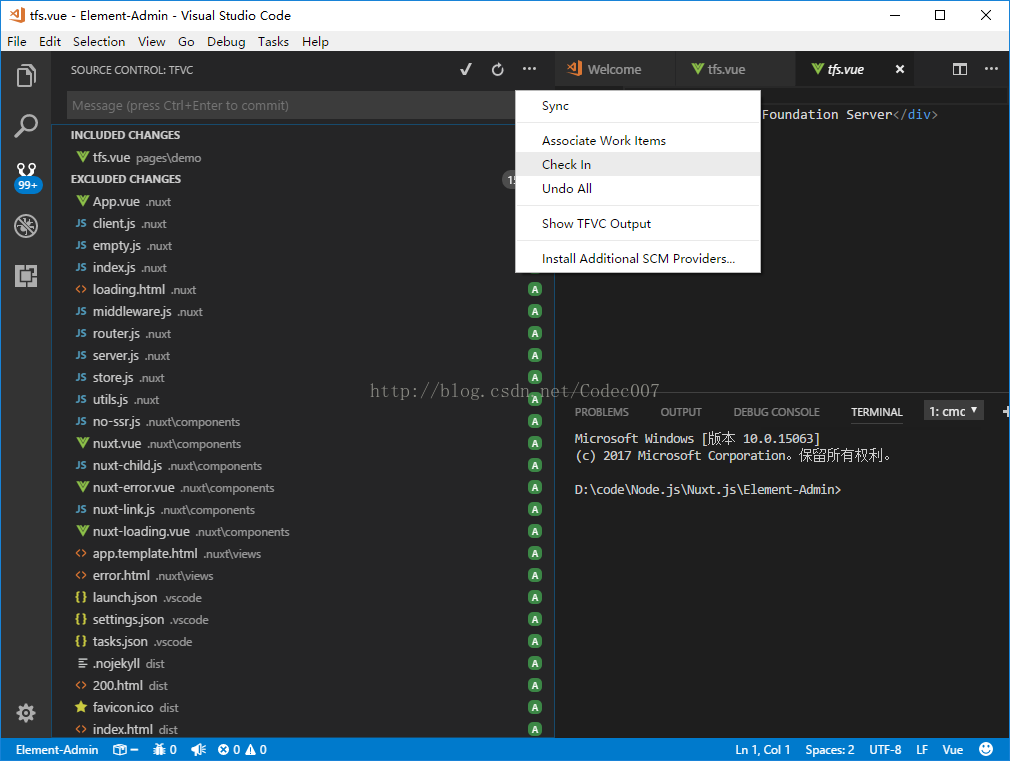Open the Explorer view in activity bar
This screenshot has width=1010, height=761.
tap(26, 76)
